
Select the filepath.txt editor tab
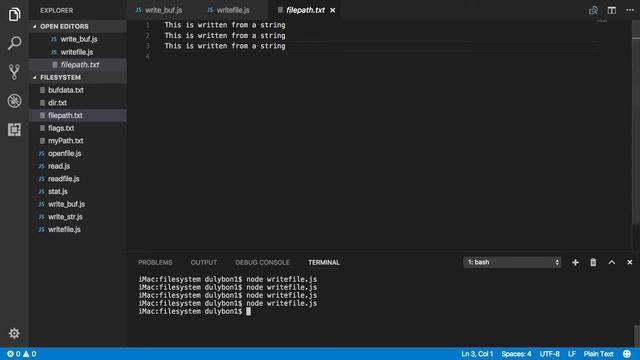304,10
